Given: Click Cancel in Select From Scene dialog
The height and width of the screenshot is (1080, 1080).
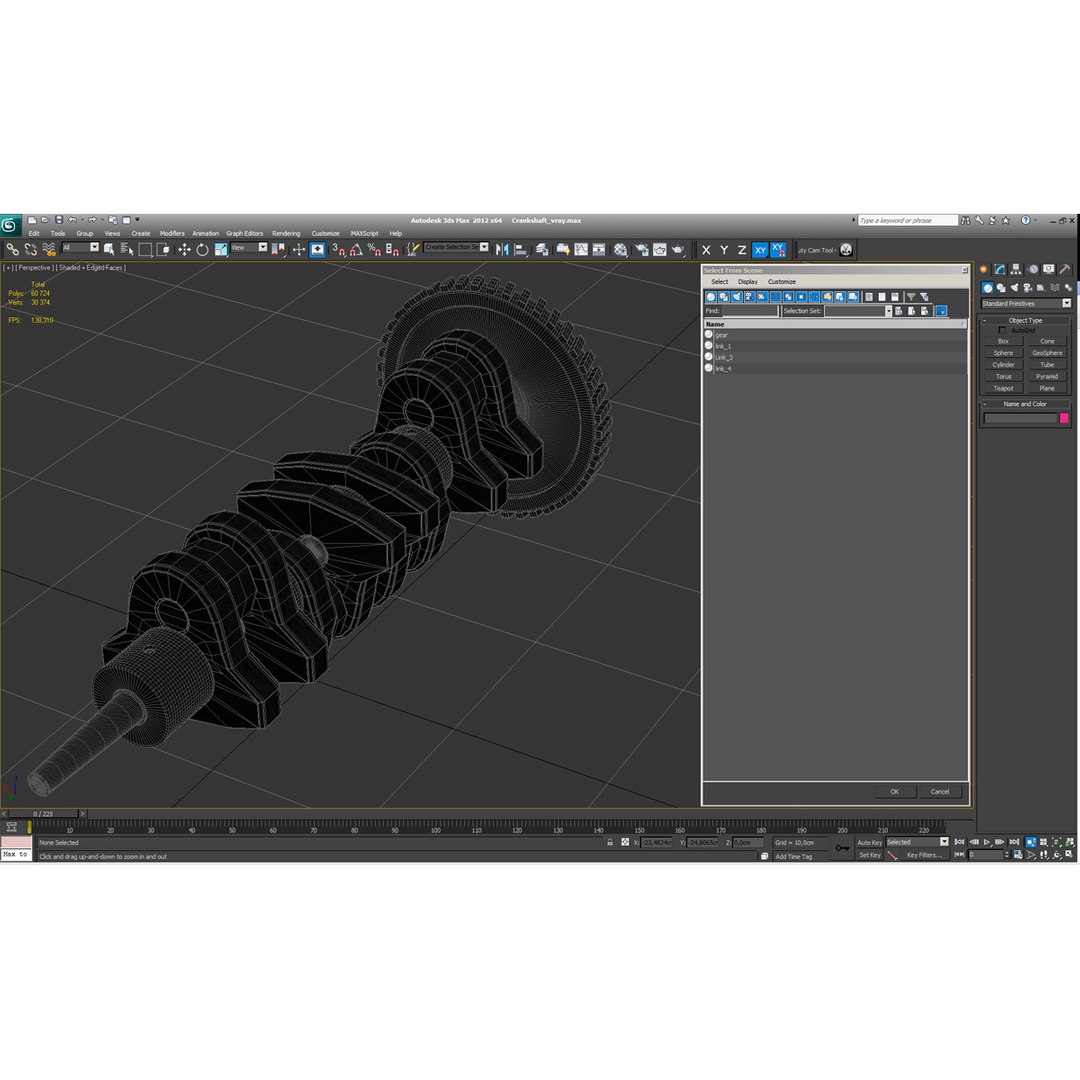Looking at the screenshot, I should coord(940,791).
